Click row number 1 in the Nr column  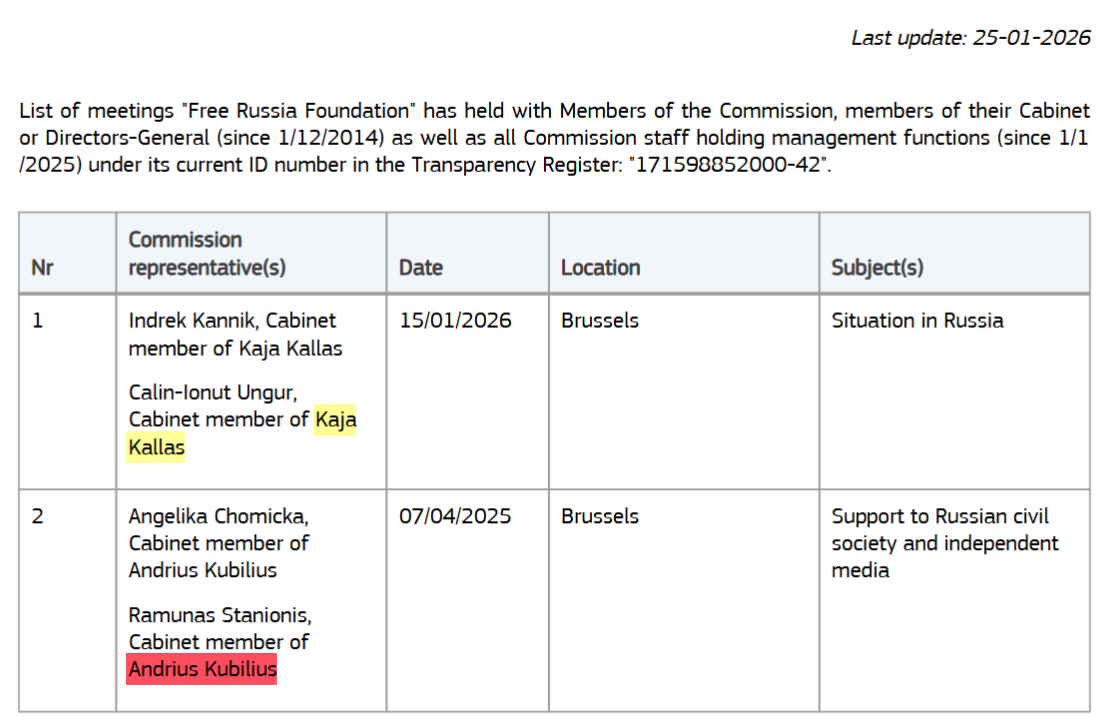(x=38, y=321)
